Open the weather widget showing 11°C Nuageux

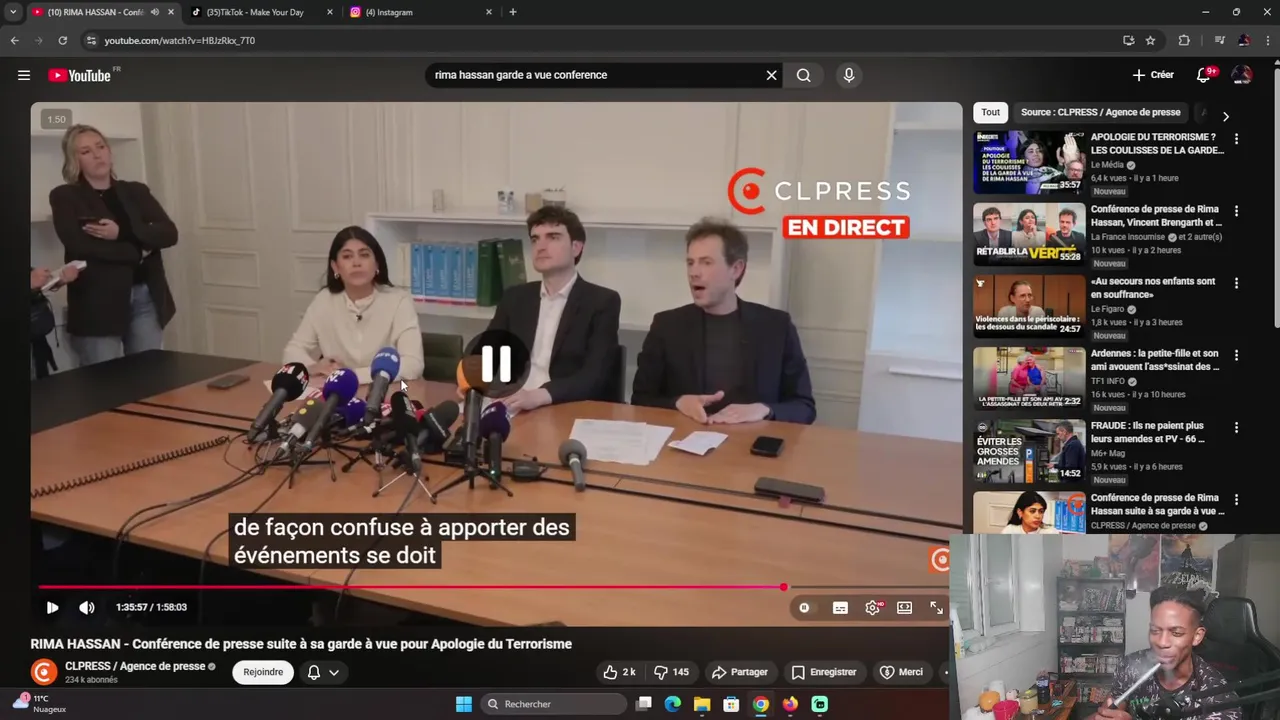click(x=40, y=704)
